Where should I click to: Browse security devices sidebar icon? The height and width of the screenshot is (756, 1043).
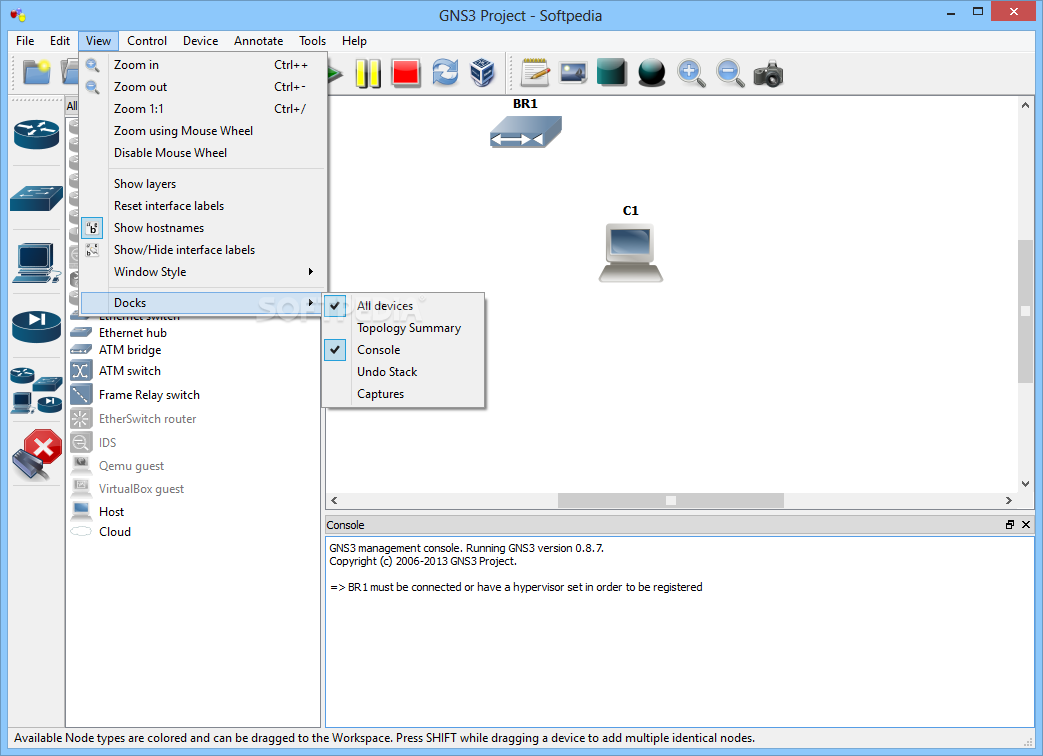pos(37,326)
